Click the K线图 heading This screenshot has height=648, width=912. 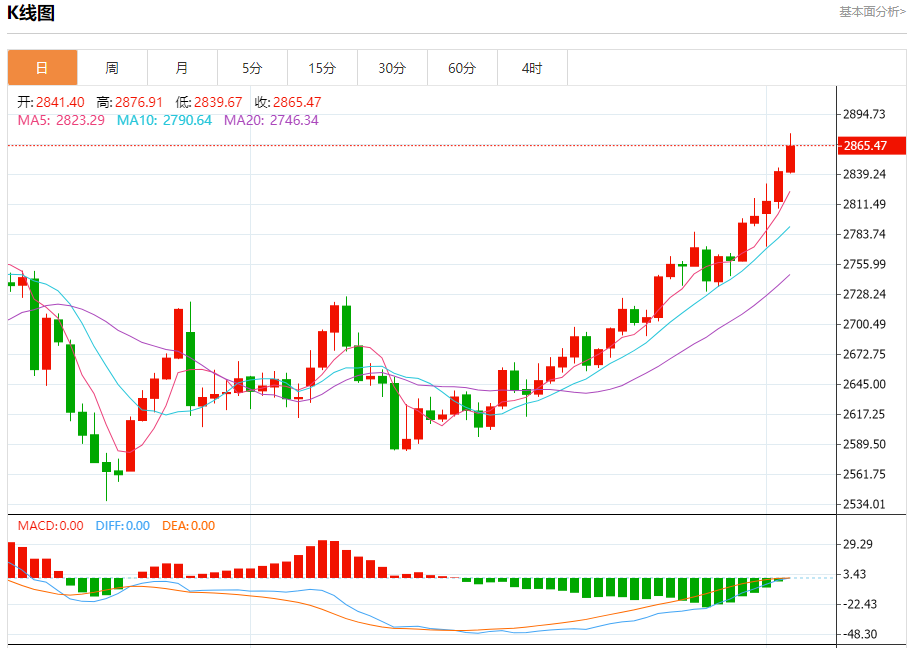pos(31,13)
